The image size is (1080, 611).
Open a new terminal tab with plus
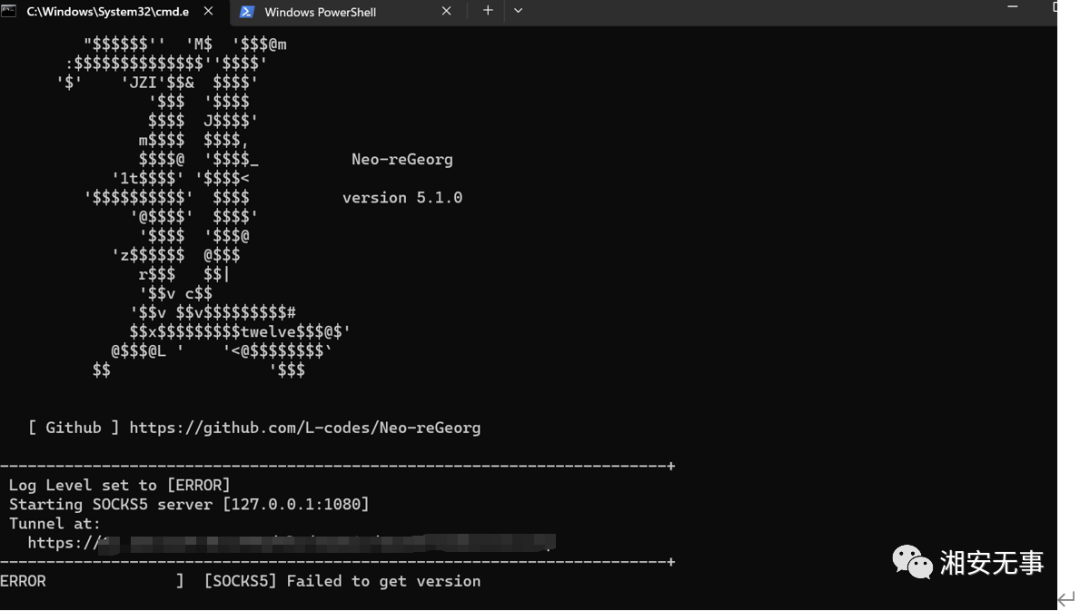tap(488, 10)
